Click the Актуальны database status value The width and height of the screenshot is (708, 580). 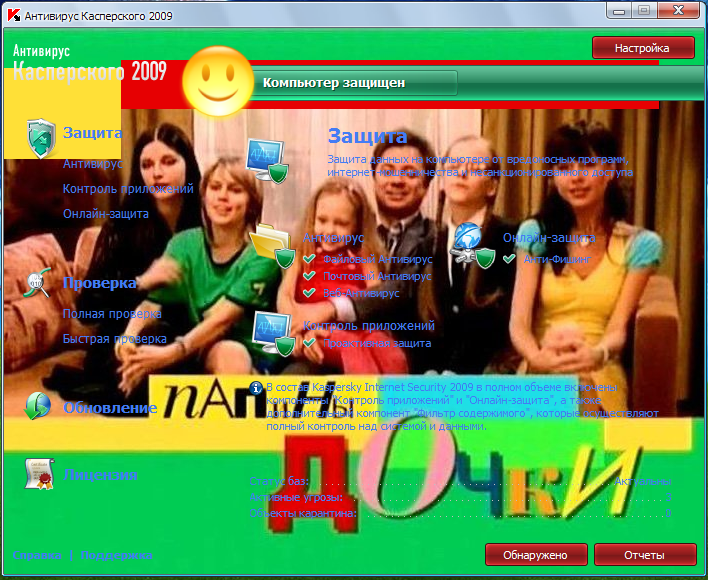point(643,481)
